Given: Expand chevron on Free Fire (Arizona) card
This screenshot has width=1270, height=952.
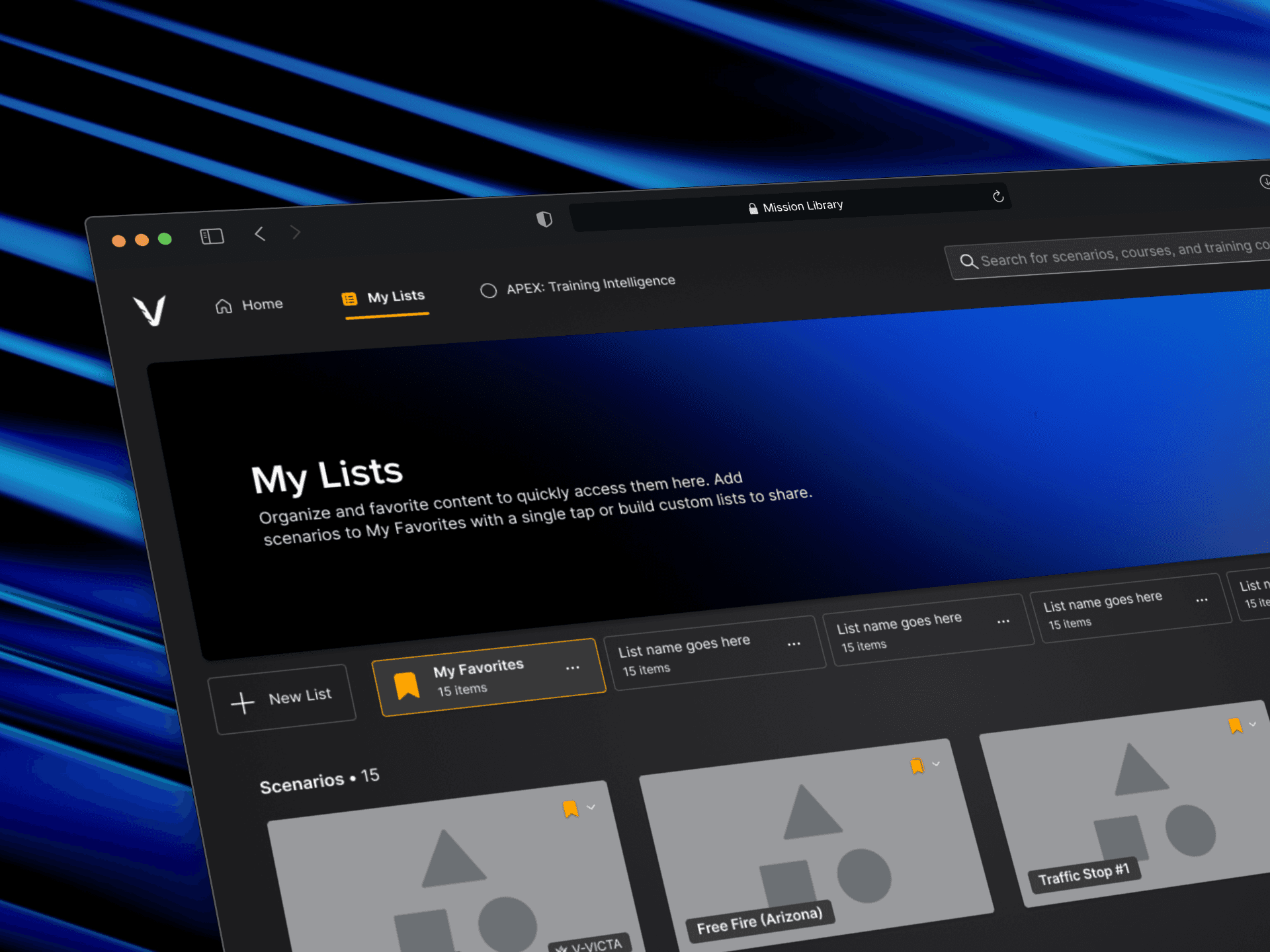Looking at the screenshot, I should click(936, 764).
